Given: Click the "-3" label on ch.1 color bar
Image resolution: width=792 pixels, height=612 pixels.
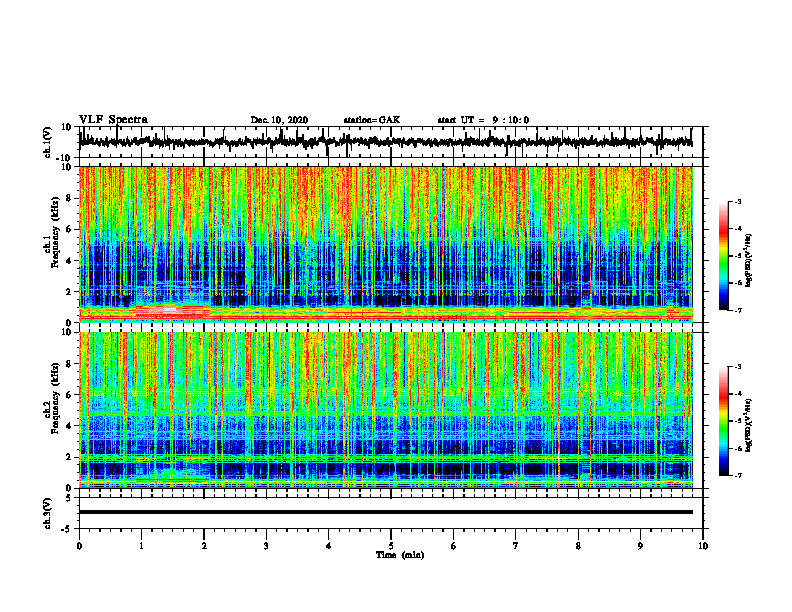Looking at the screenshot, I should click(x=737, y=202).
